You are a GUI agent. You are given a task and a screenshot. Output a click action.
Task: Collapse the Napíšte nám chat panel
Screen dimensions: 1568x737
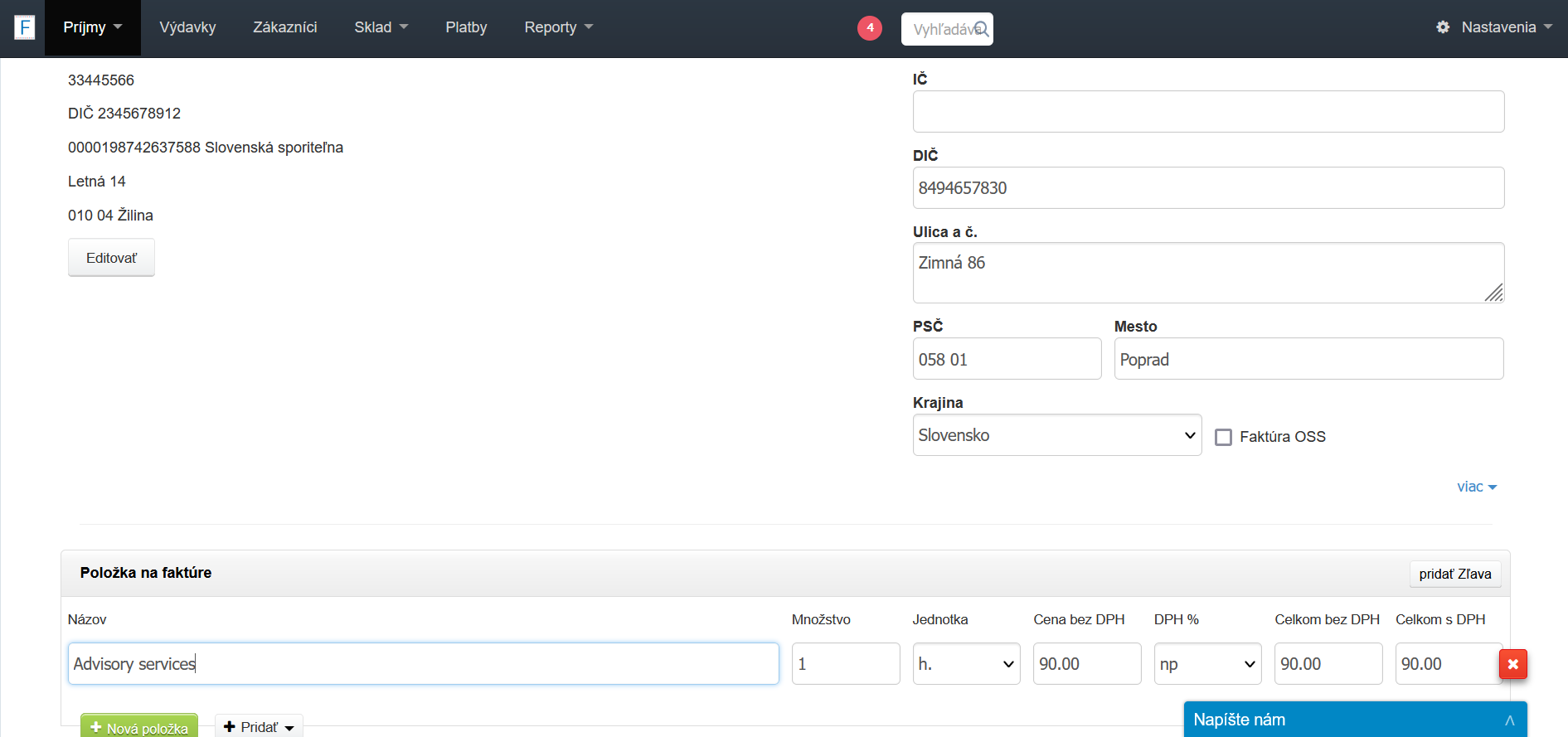[1509, 720]
